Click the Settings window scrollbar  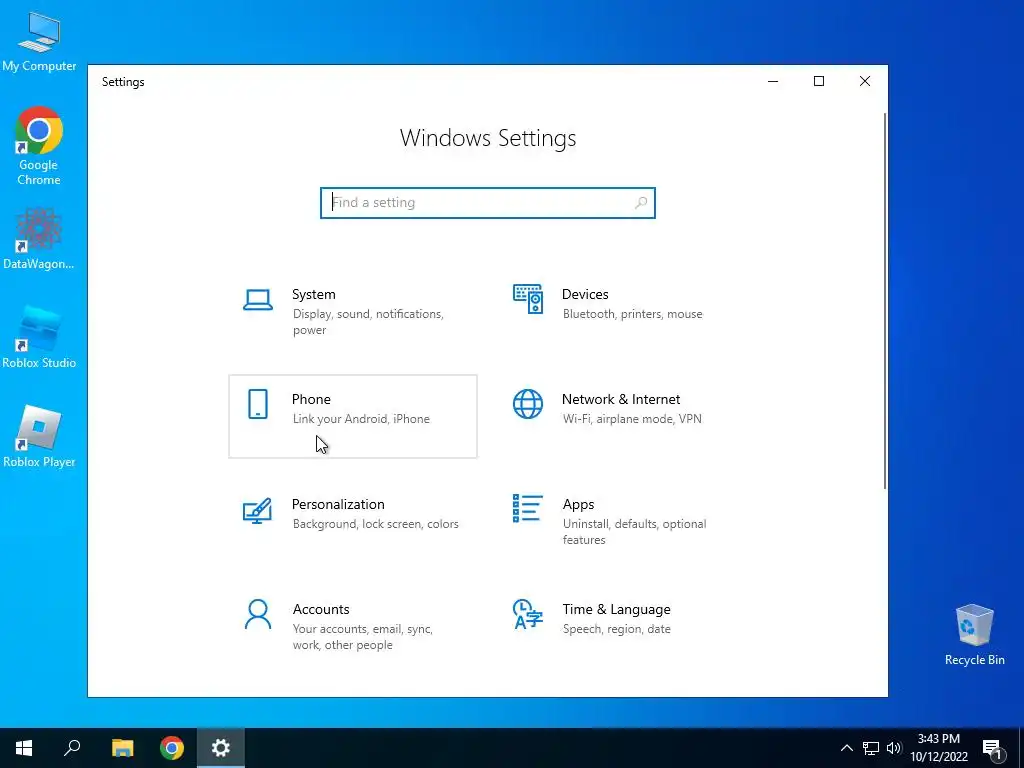tap(885, 300)
